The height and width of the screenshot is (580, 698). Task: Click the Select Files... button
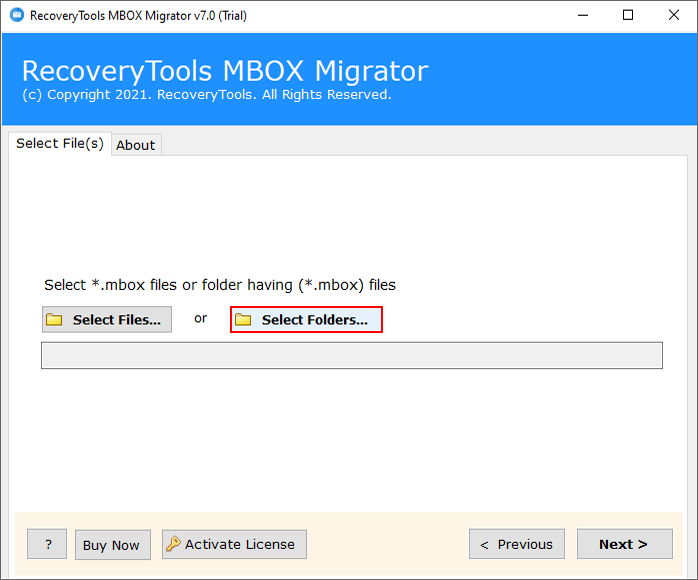pos(107,319)
